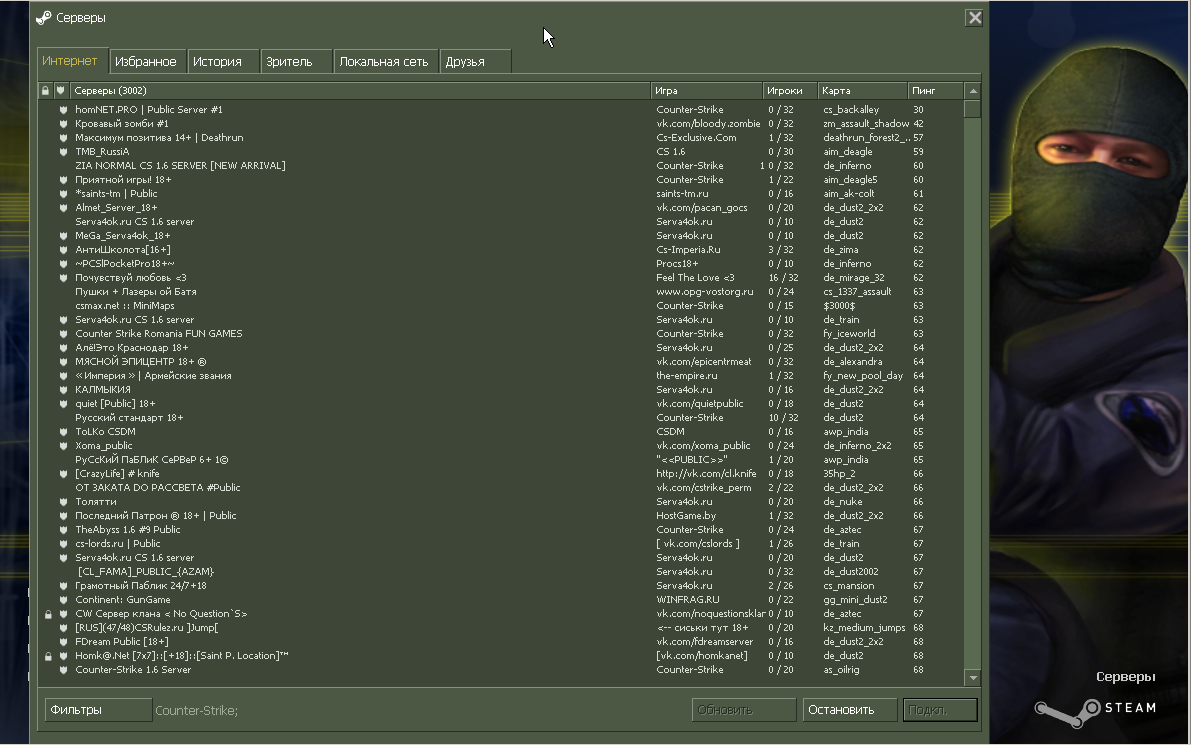Click lock icon beside CW Сервер клана row

(48, 614)
